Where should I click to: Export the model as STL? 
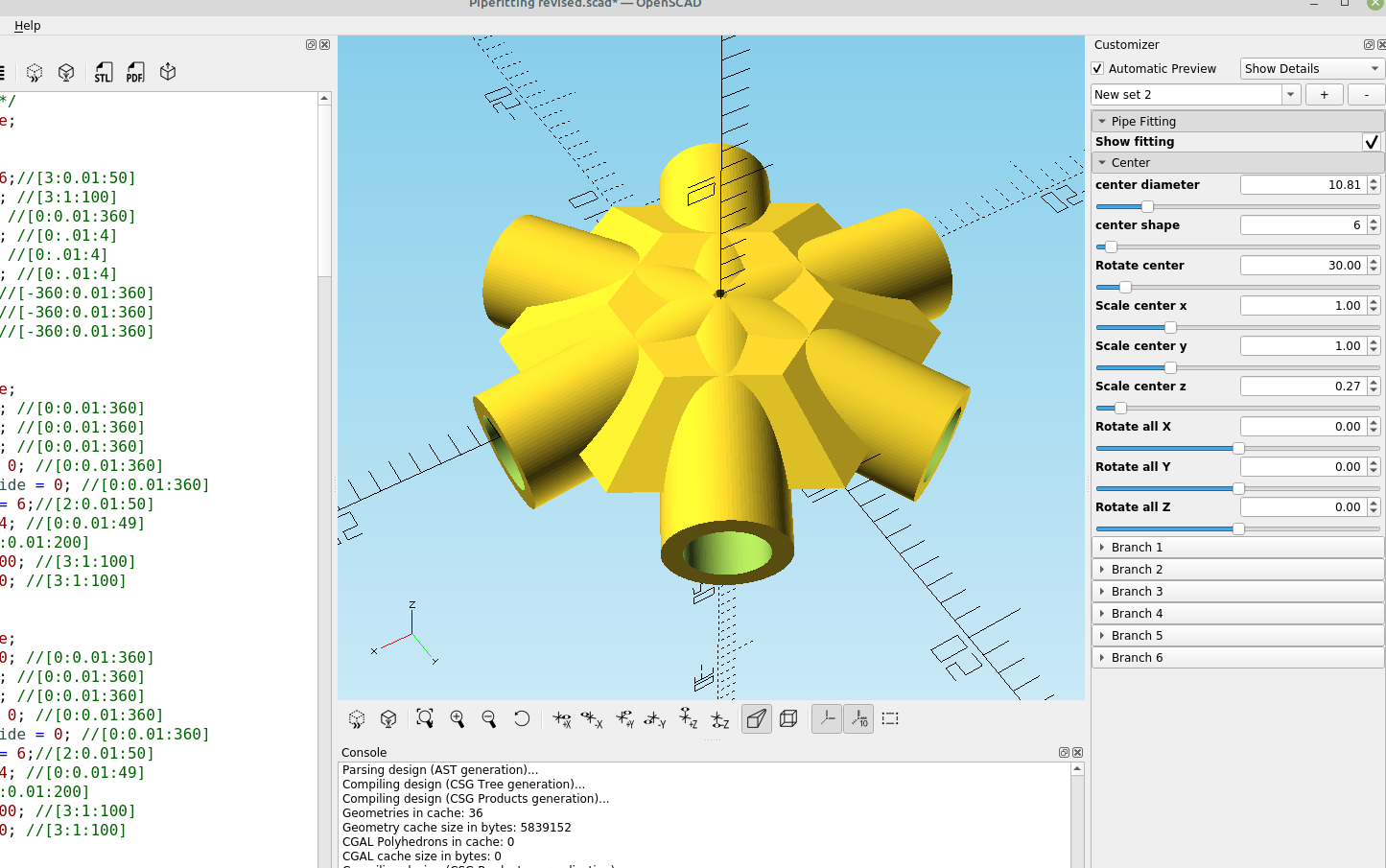[103, 72]
